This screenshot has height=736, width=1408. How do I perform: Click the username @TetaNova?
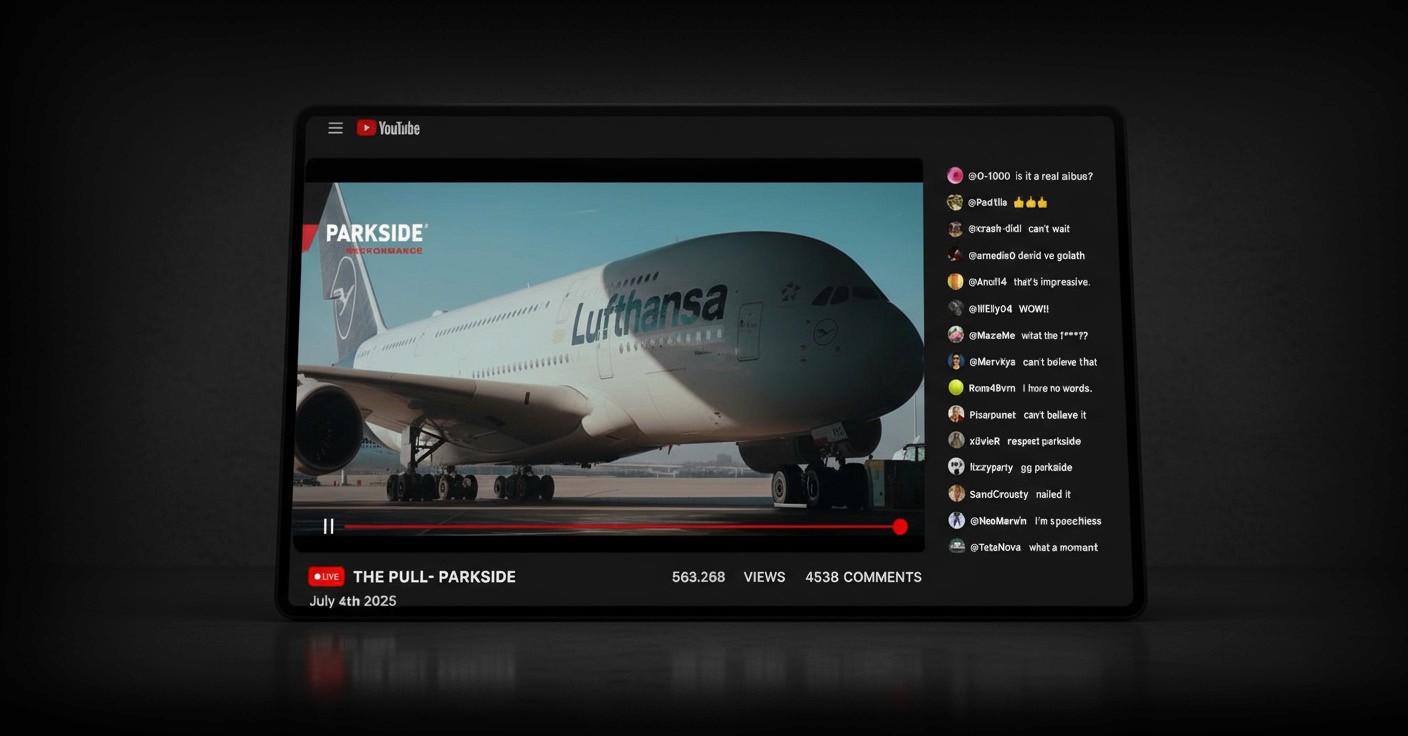(x=995, y=547)
